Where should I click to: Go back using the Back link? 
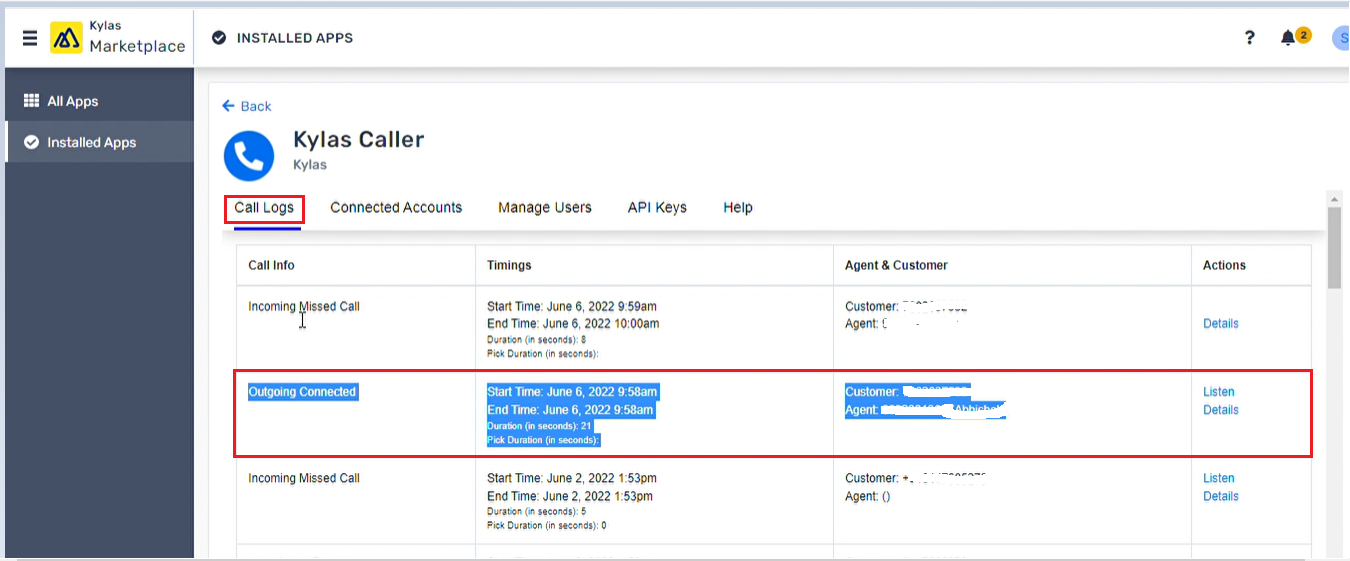tap(247, 106)
